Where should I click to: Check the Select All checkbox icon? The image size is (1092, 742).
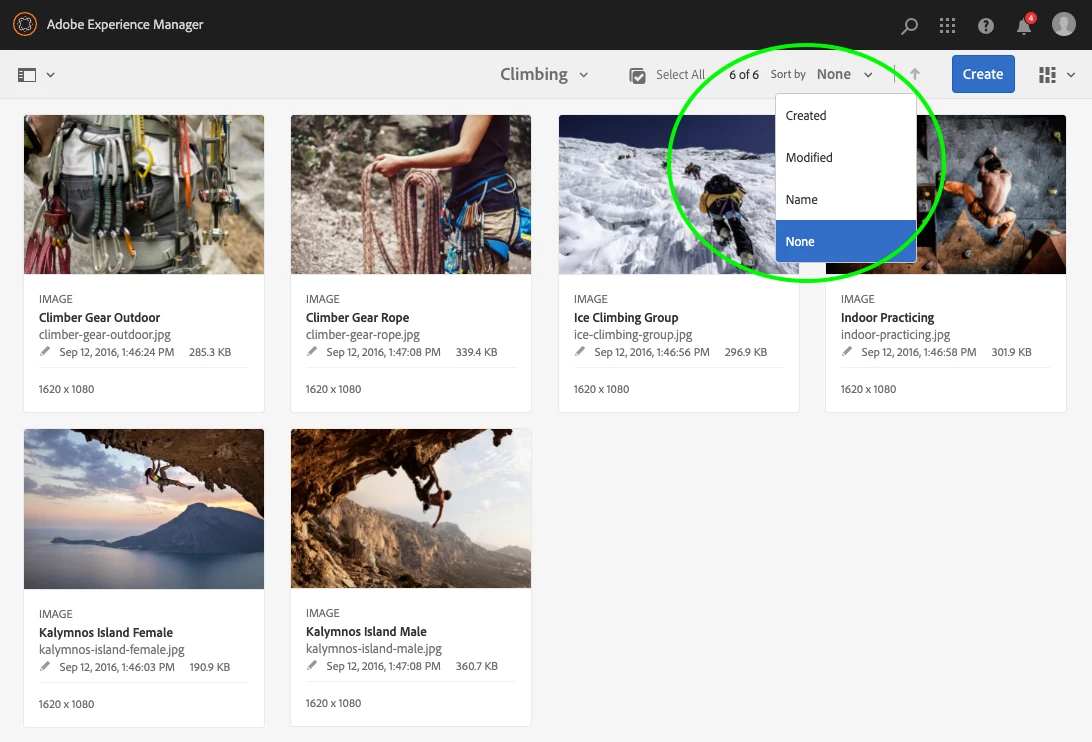click(x=637, y=75)
